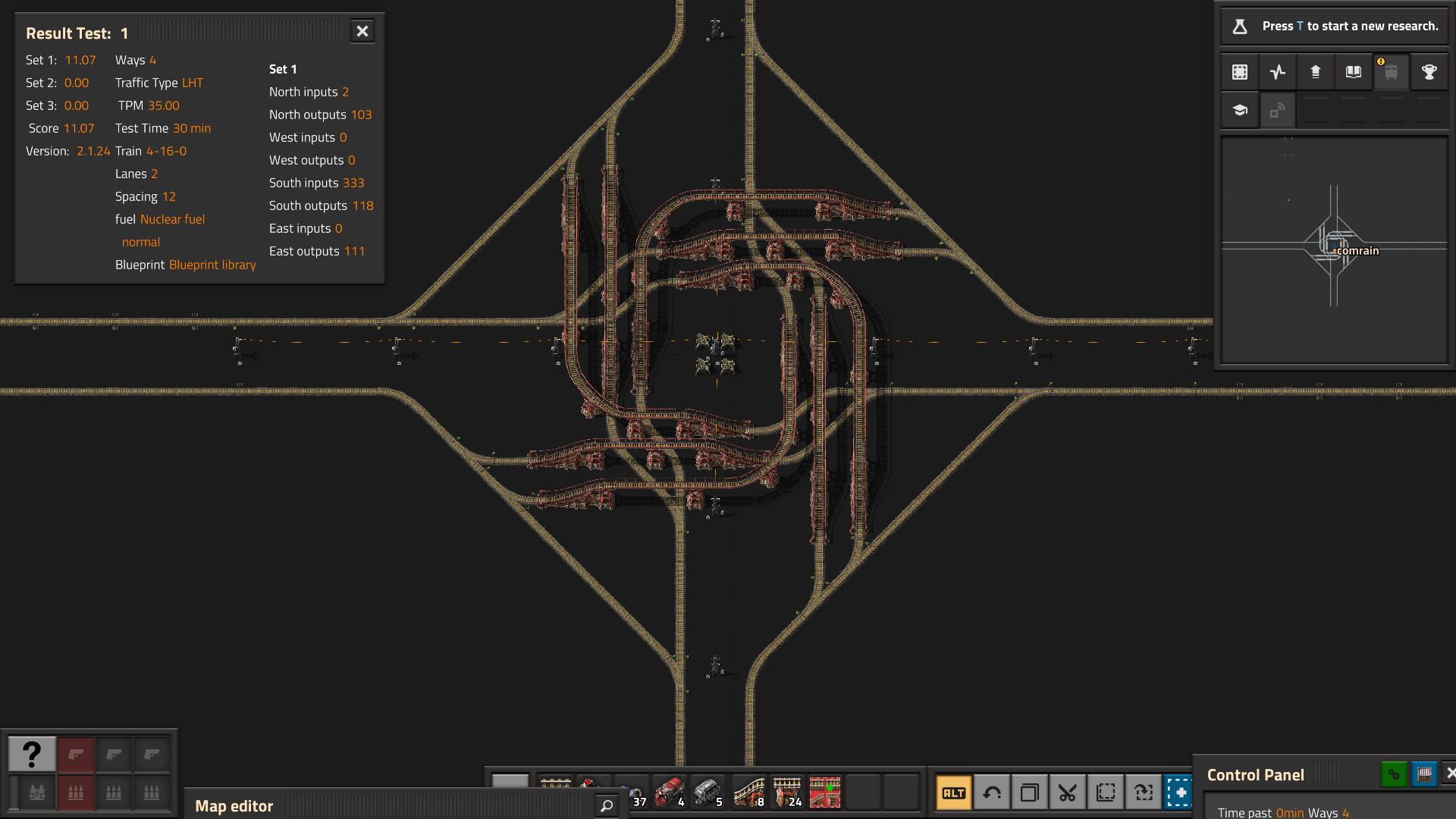Click the research flask icon
The height and width of the screenshot is (819, 1456).
click(1240, 27)
